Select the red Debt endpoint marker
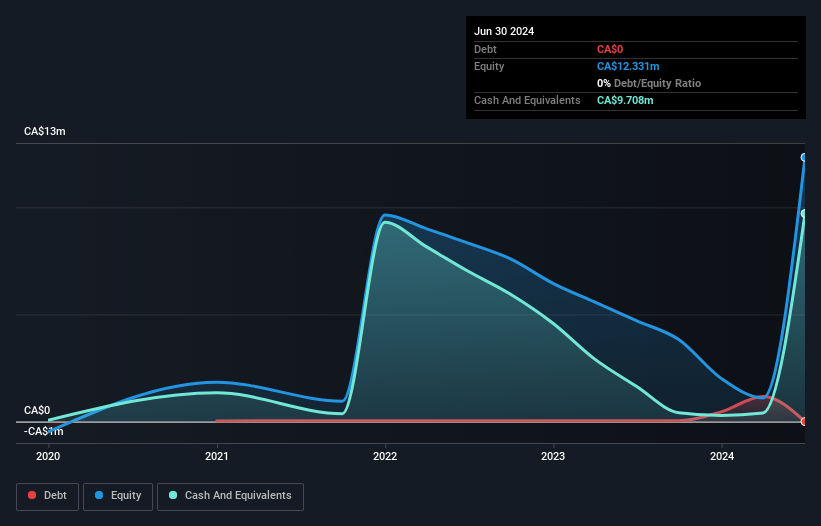 click(x=804, y=421)
